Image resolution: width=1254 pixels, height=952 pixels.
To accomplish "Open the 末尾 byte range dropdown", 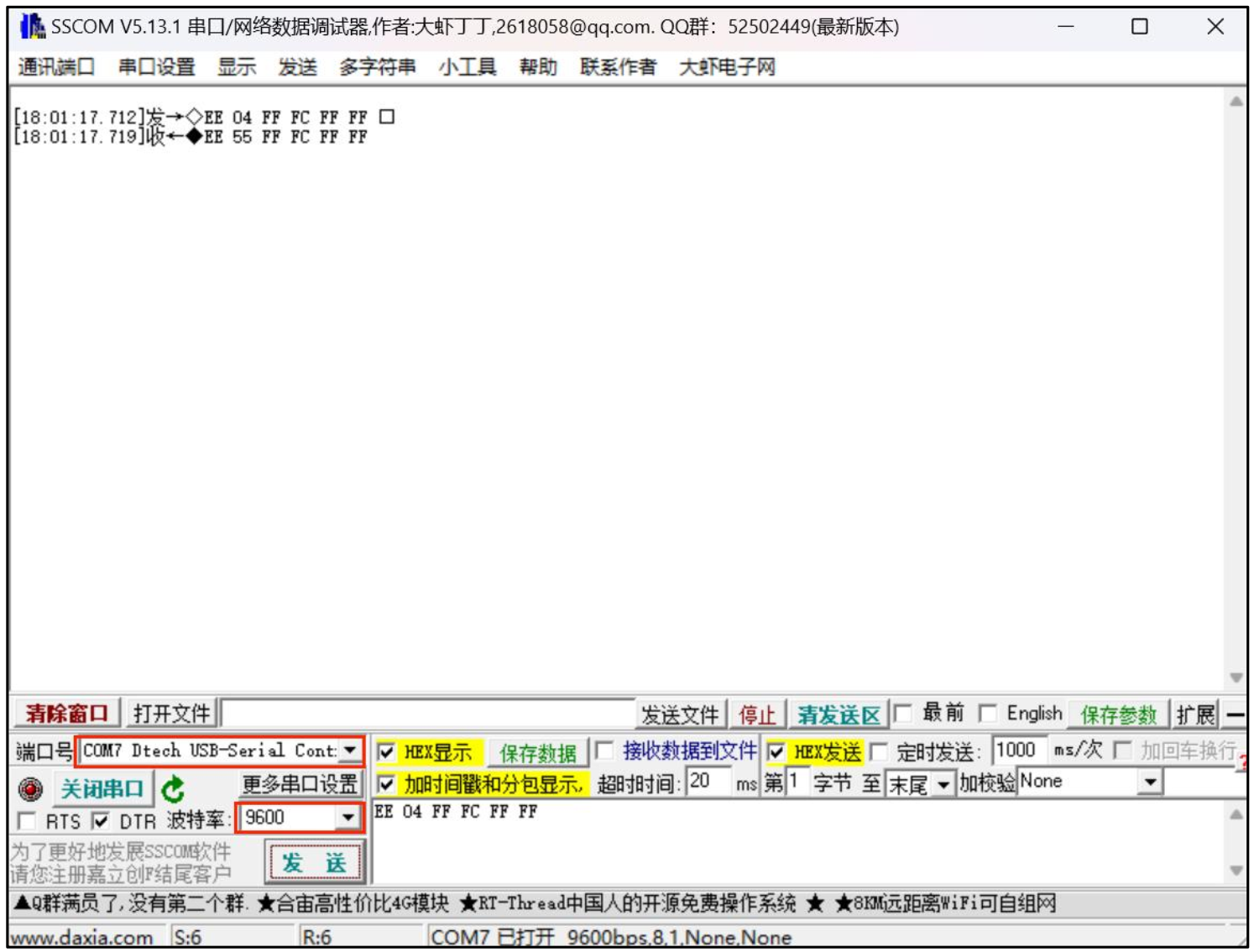I will coord(943,784).
